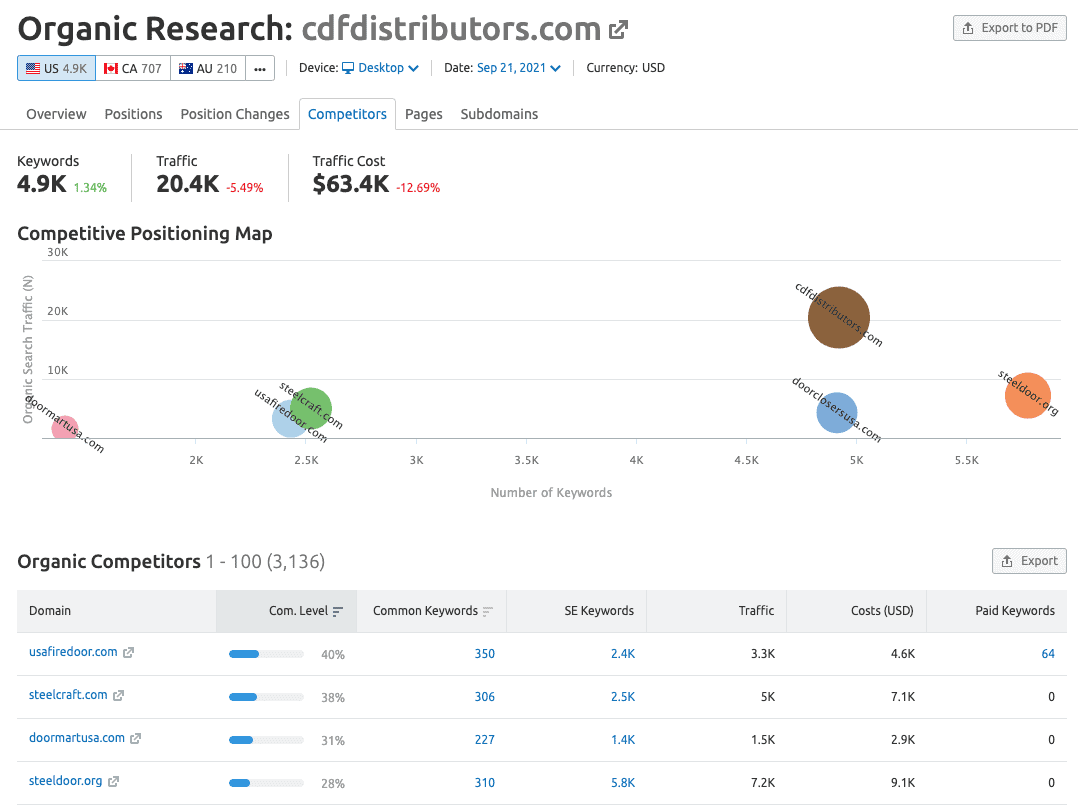Image resolution: width=1078 pixels, height=809 pixels.
Task: Select the CA 707 database button
Action: click(x=133, y=68)
